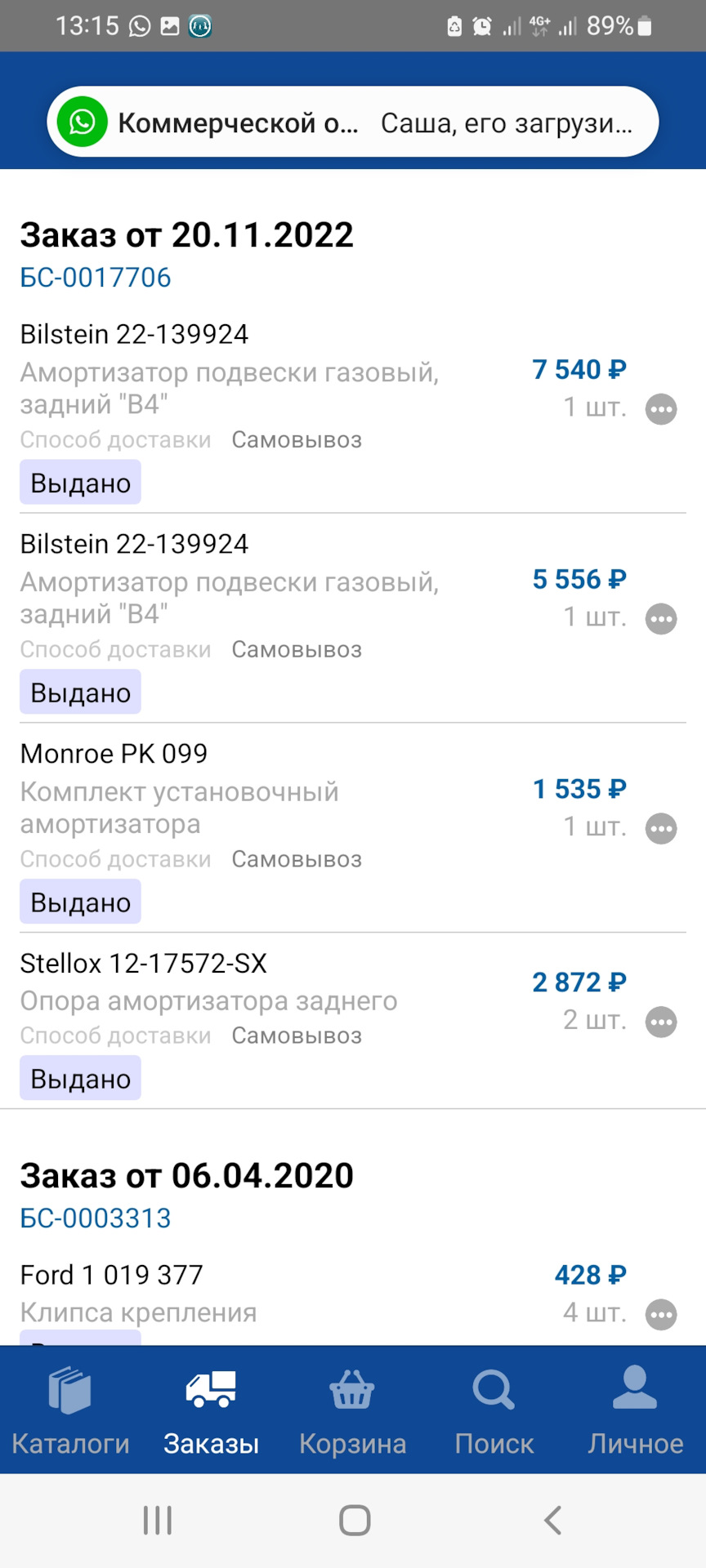Open more options for 7 540 ₽ Bilstein item
This screenshot has width=706, height=1568.
[661, 409]
